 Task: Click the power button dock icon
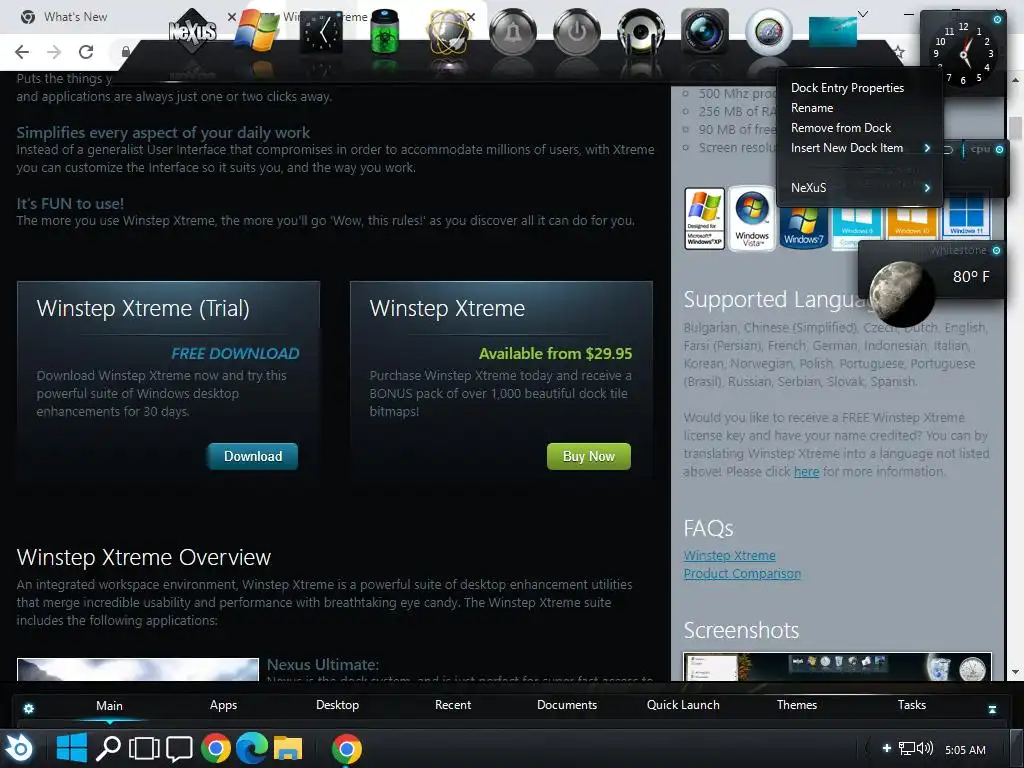click(x=577, y=31)
